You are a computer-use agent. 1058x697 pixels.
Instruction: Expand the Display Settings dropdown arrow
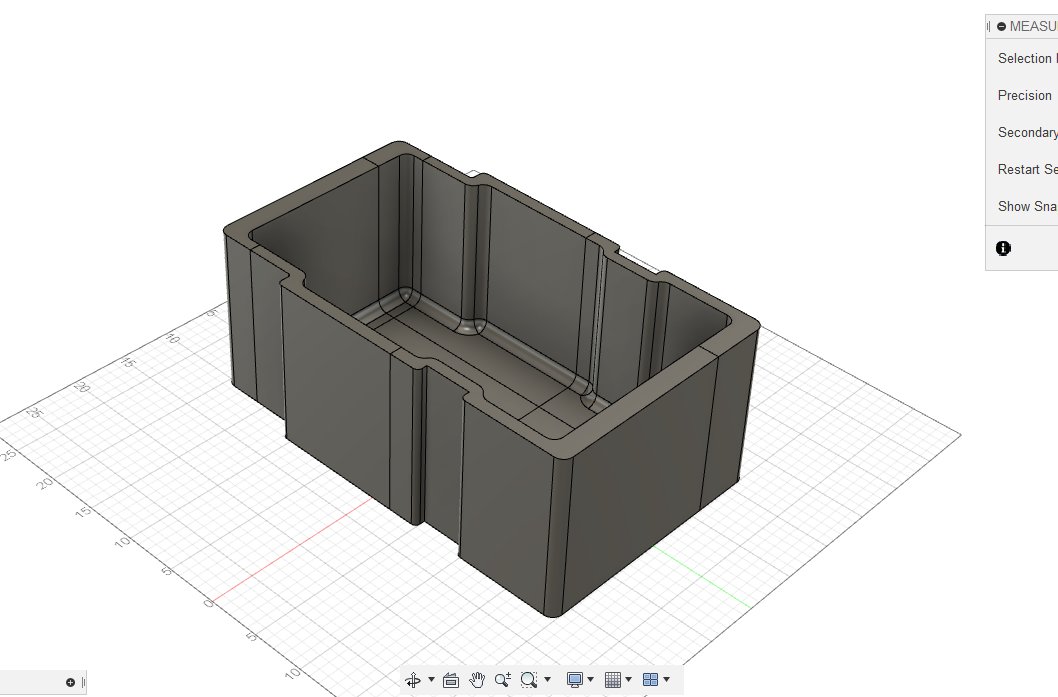590,679
